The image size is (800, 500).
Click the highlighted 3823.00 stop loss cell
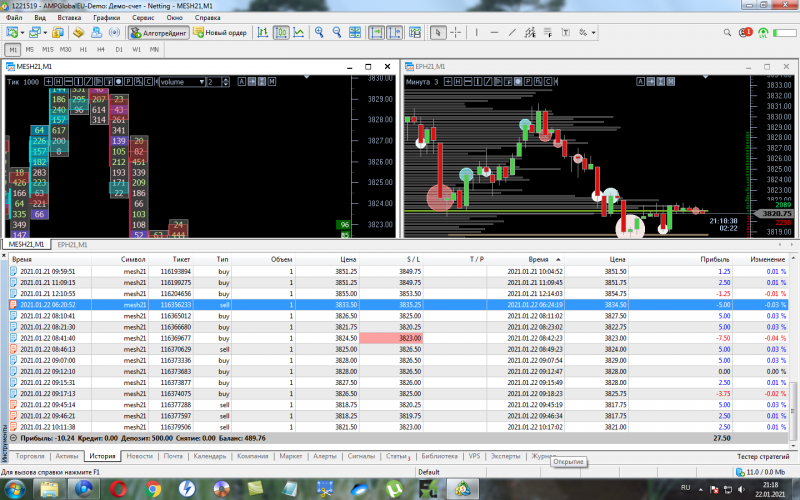pos(391,338)
